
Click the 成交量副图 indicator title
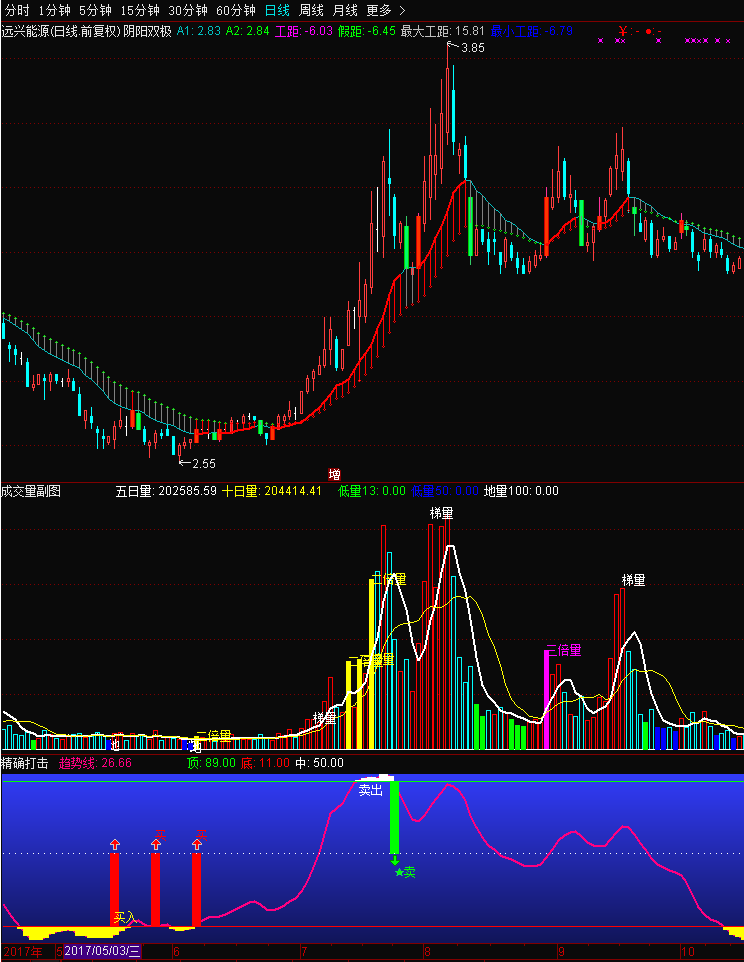(31, 491)
